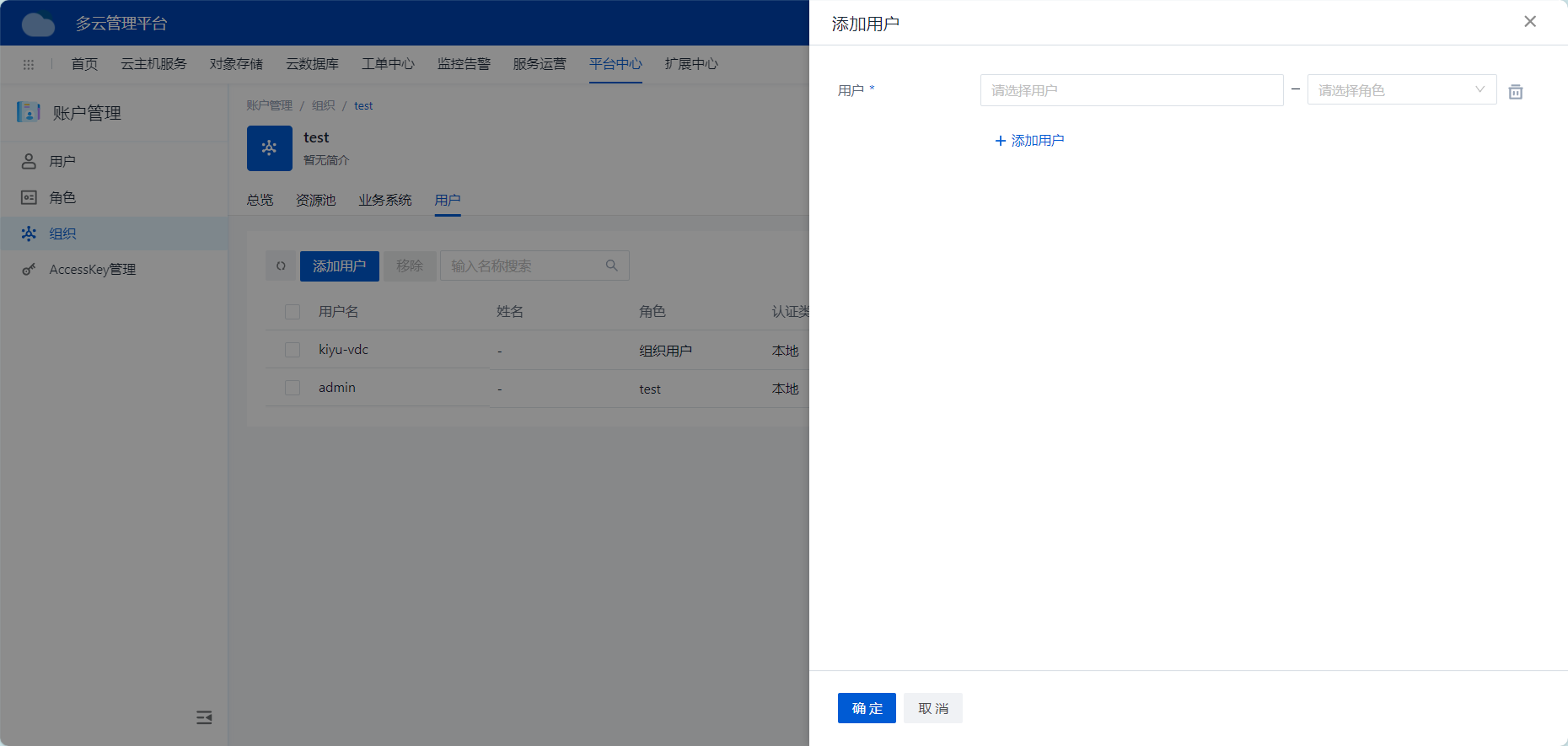Screen dimensions: 1568x746
Task: Click the cloud logo of 多云管理平台
Action: [x=38, y=24]
